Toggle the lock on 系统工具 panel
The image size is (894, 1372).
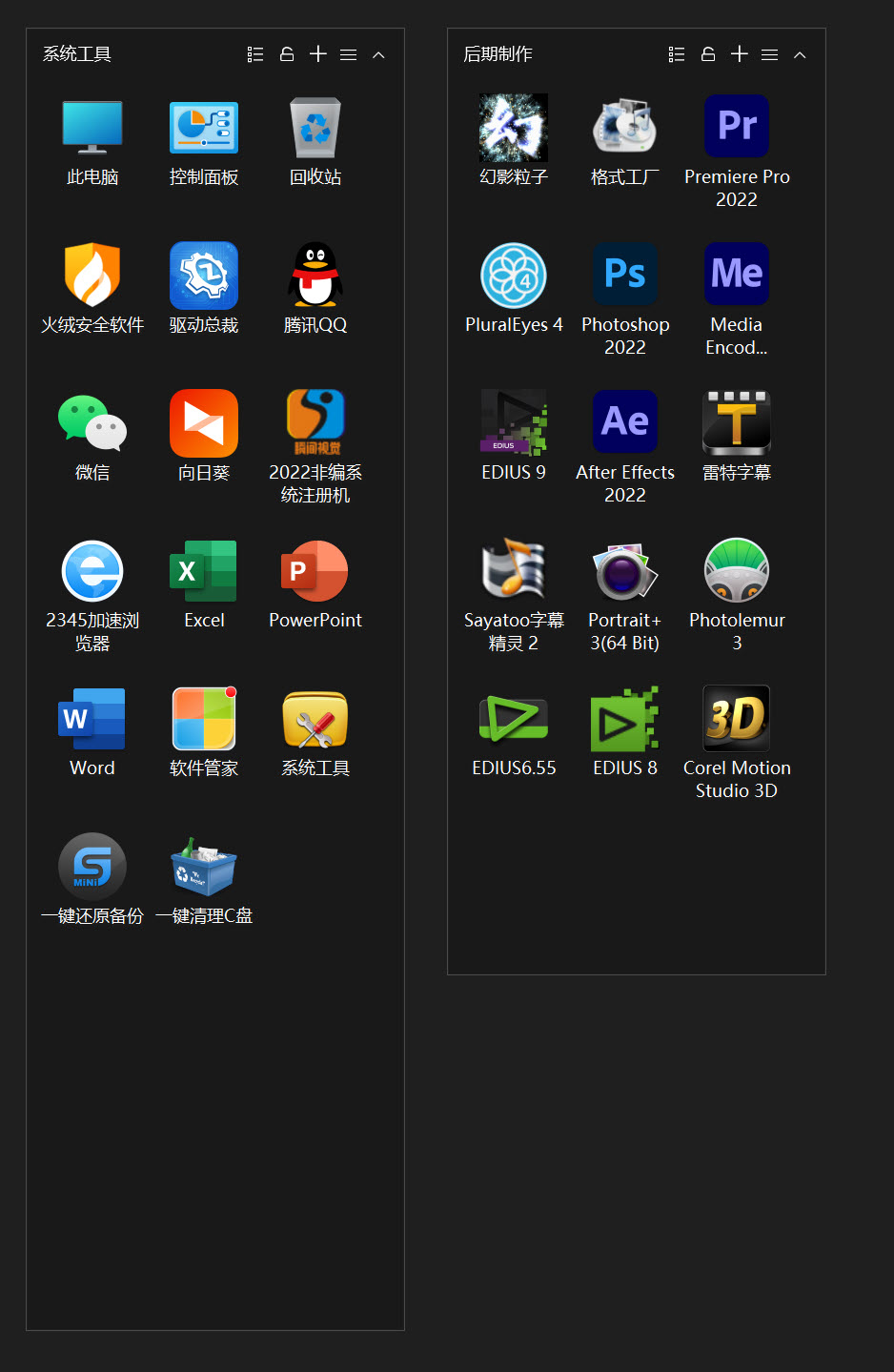coord(287,54)
